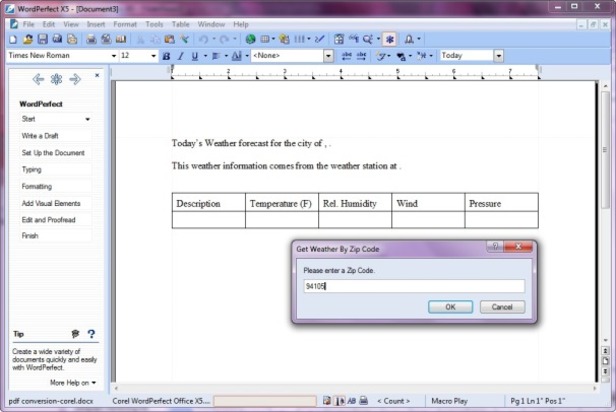Toggle Bold formatting

167,56
